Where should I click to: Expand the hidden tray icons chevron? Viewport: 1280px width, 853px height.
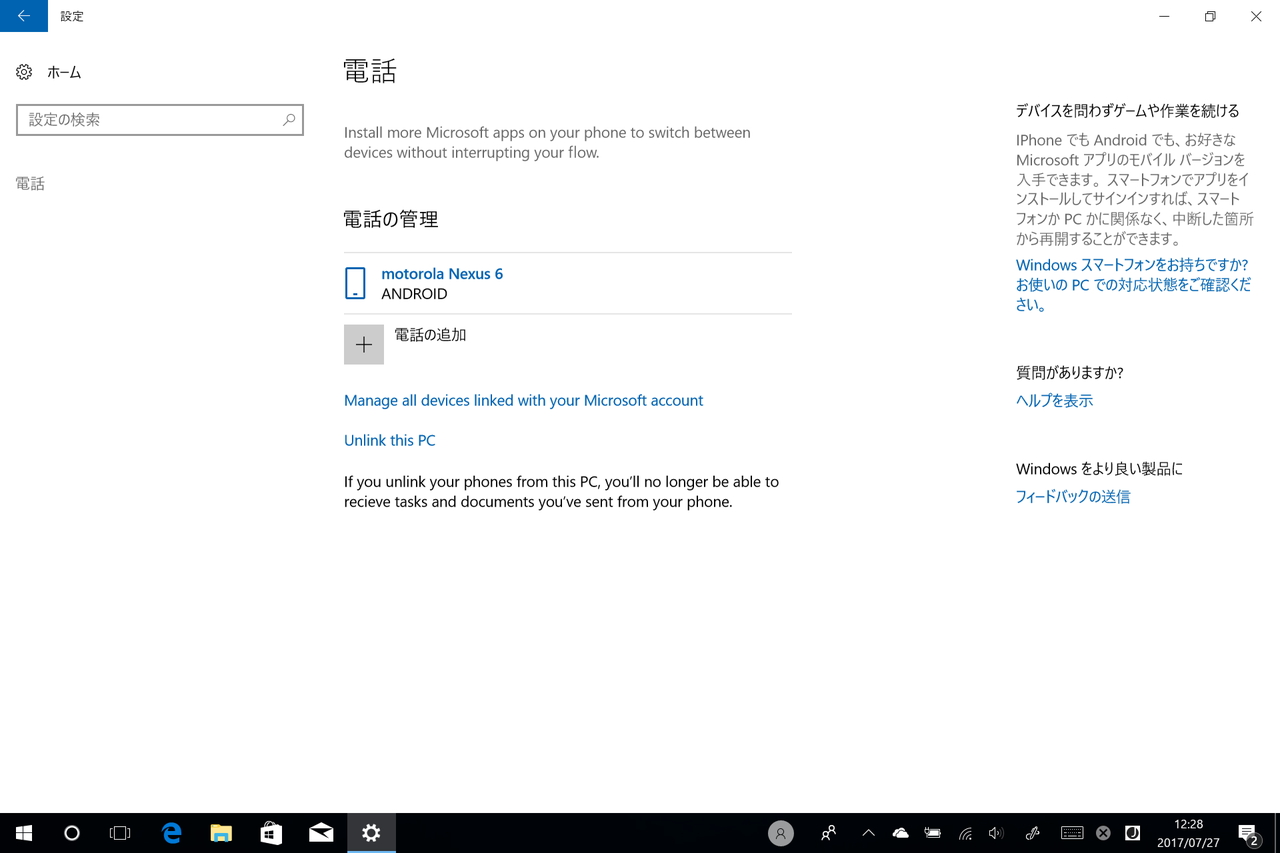click(868, 832)
